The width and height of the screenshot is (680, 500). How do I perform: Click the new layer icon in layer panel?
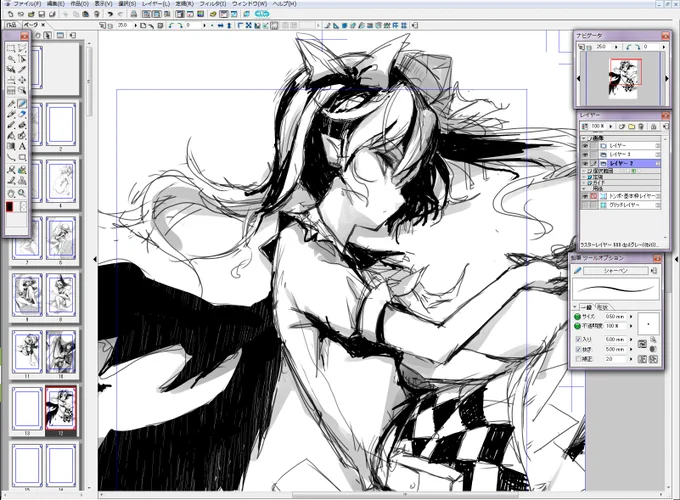point(622,126)
